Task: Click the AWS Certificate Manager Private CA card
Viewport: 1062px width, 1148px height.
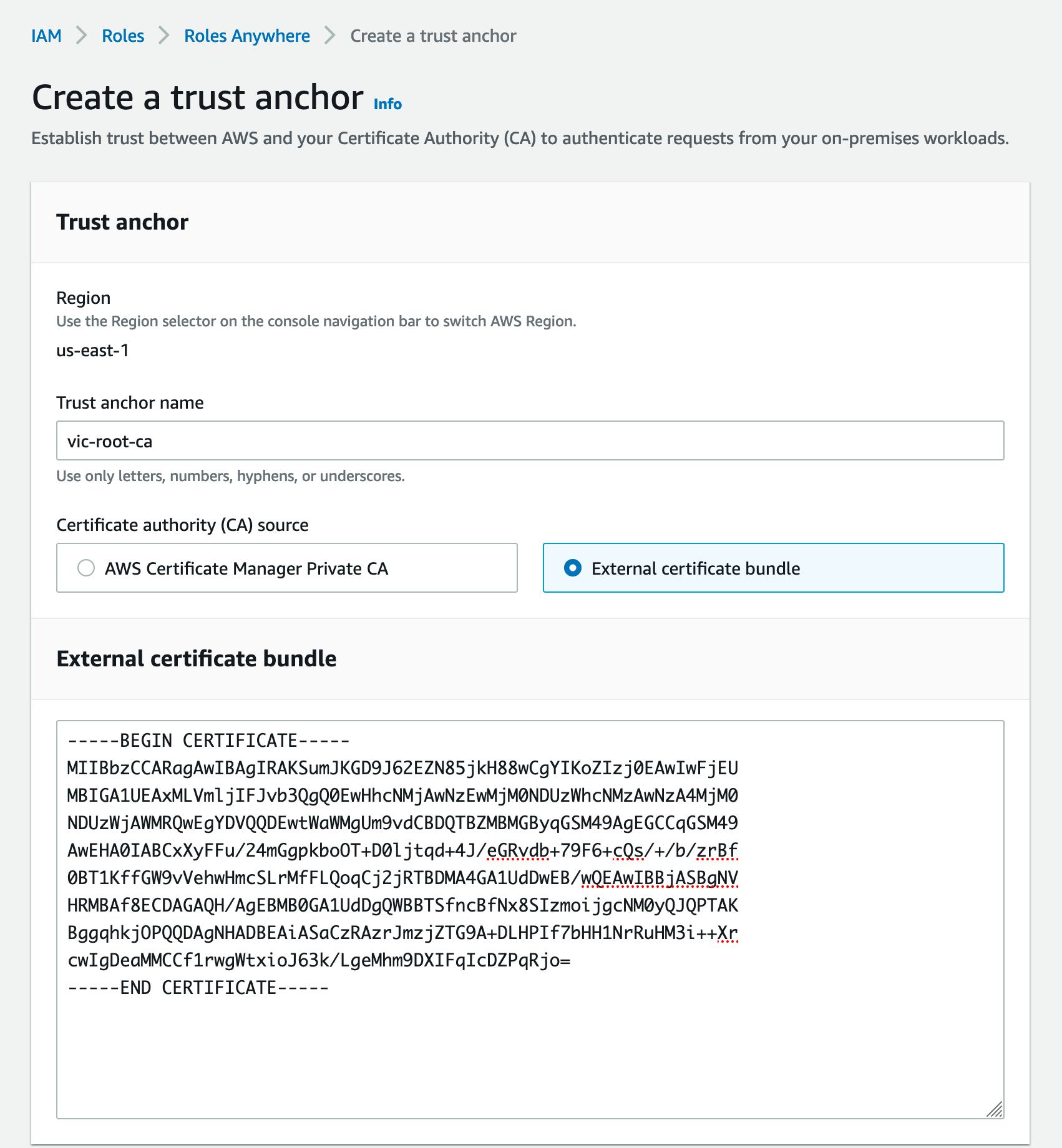Action: pyautogui.click(x=287, y=568)
